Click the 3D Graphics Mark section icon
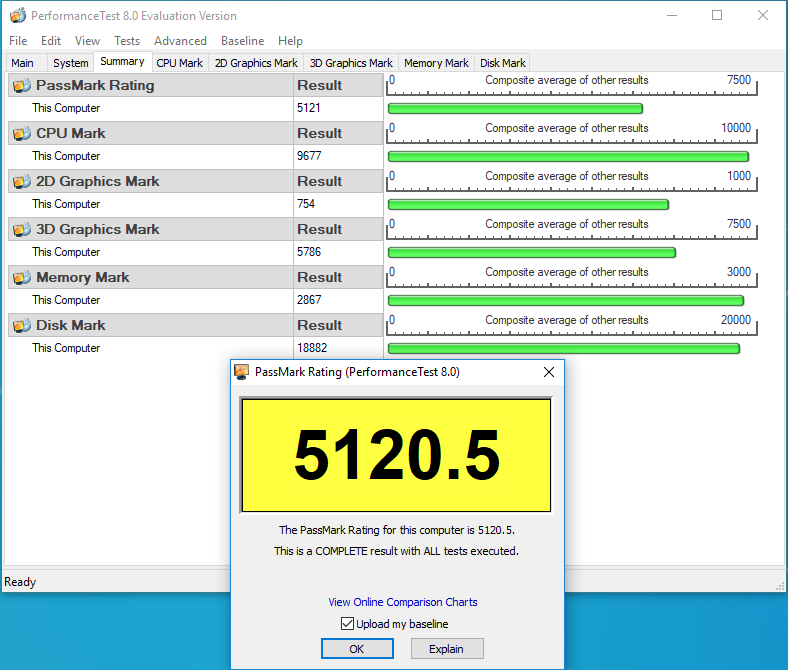The height and width of the screenshot is (670, 788). tap(22, 230)
